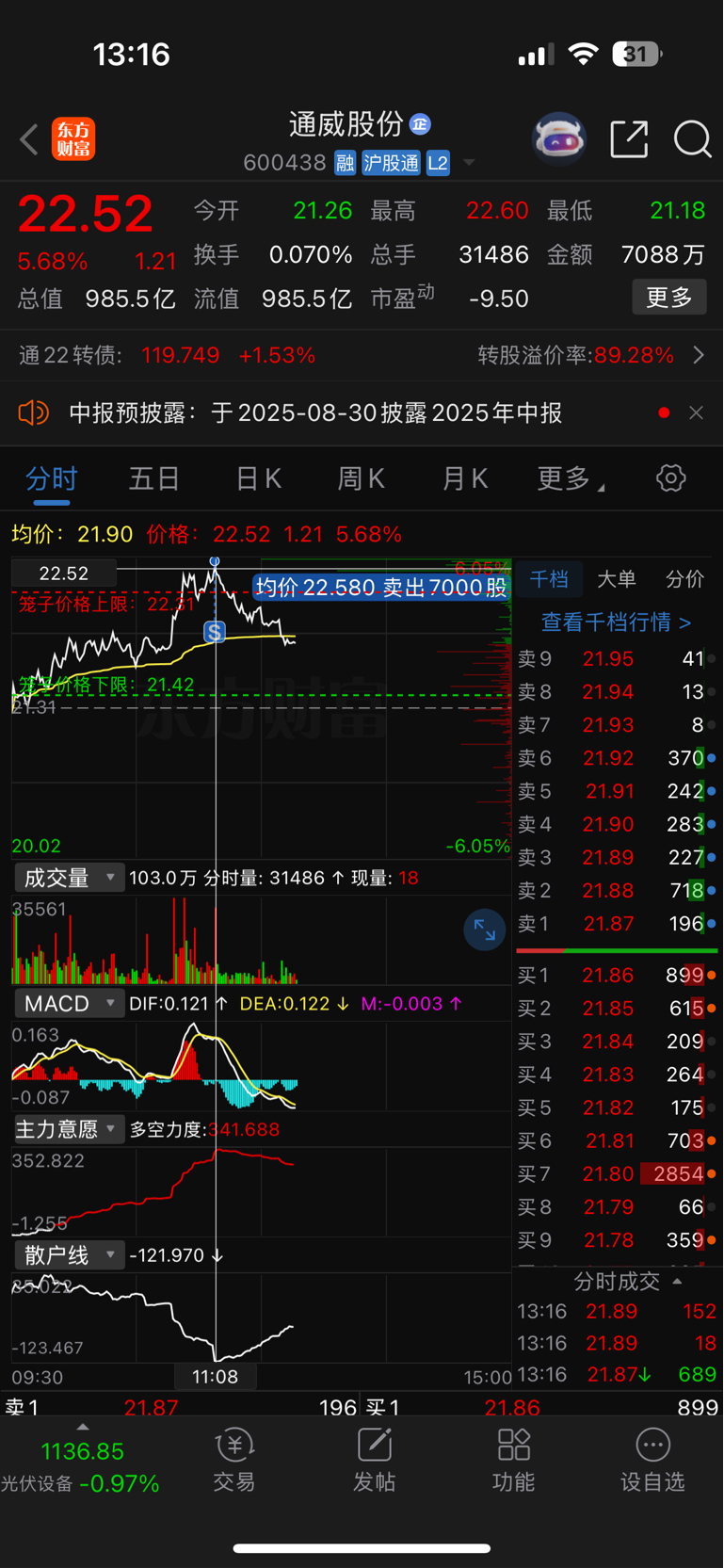Open the 成交量 indicator dropdown
Screen dimensions: 724x1568
(69, 878)
